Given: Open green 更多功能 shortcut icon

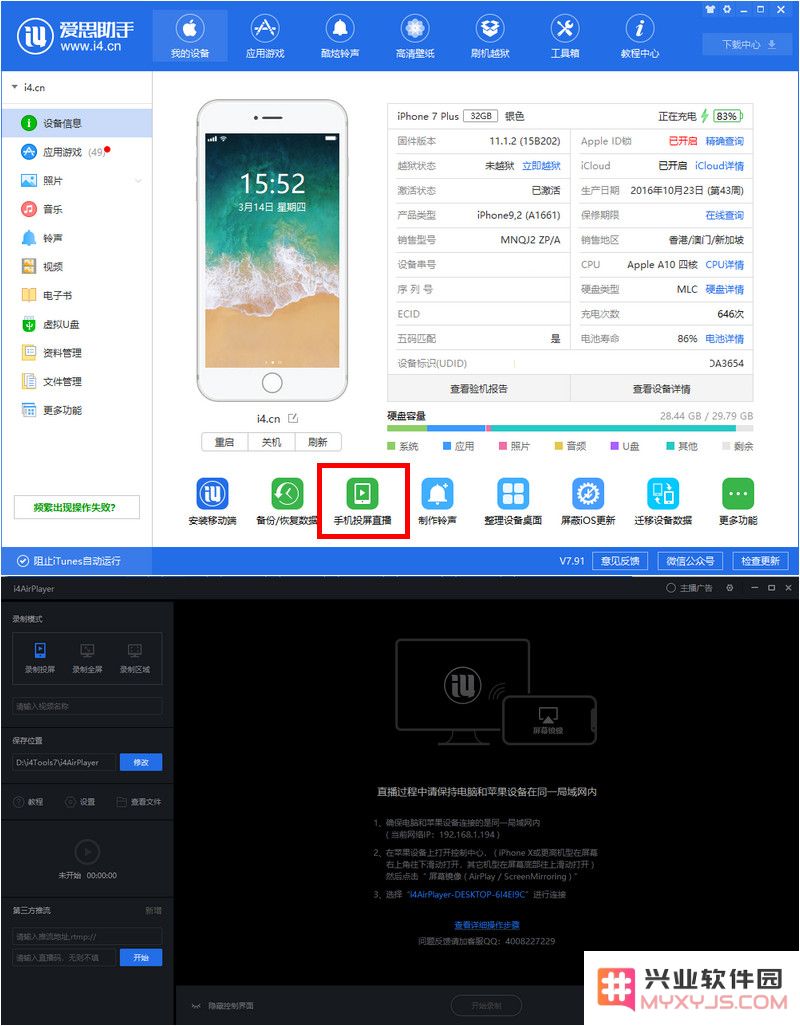Looking at the screenshot, I should 738,494.
